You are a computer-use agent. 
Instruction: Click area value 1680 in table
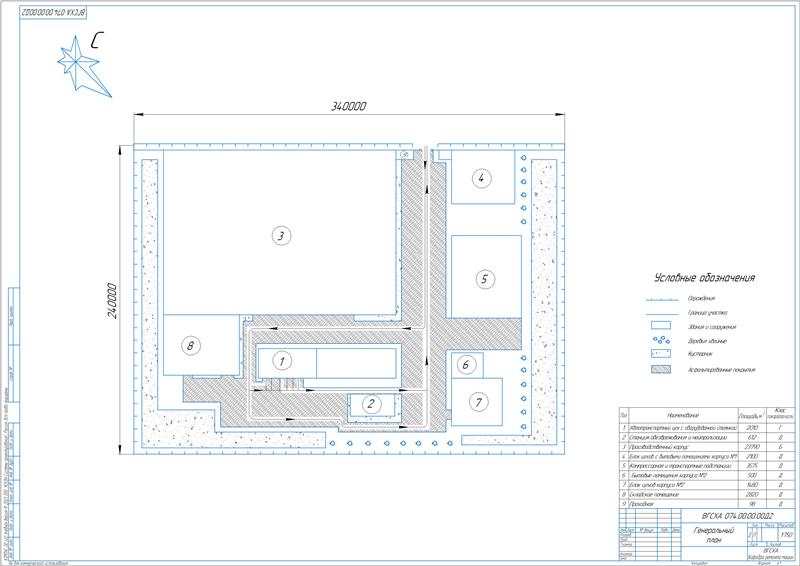pos(752,485)
